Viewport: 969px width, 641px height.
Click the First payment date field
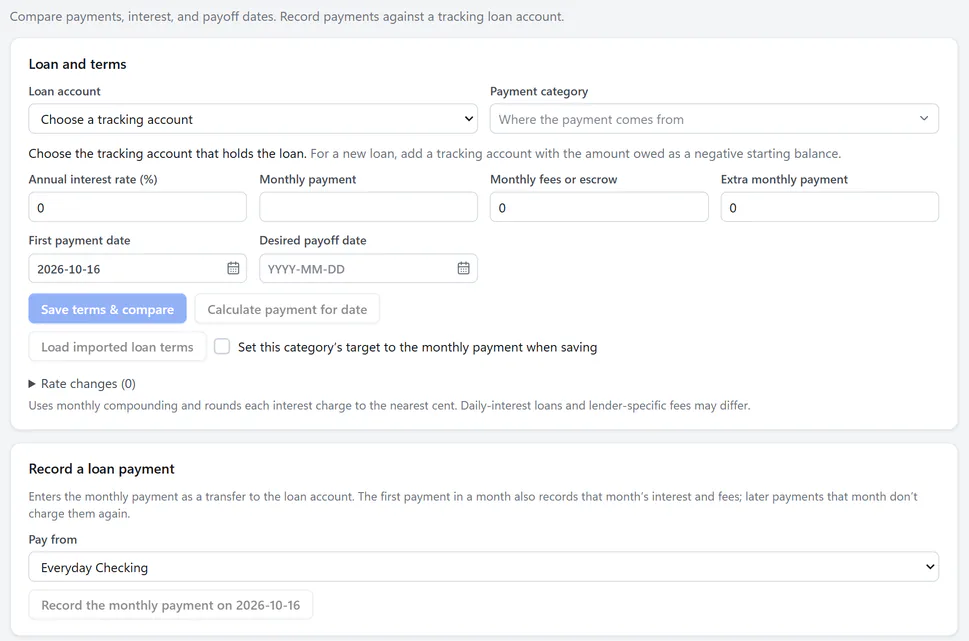coord(137,268)
